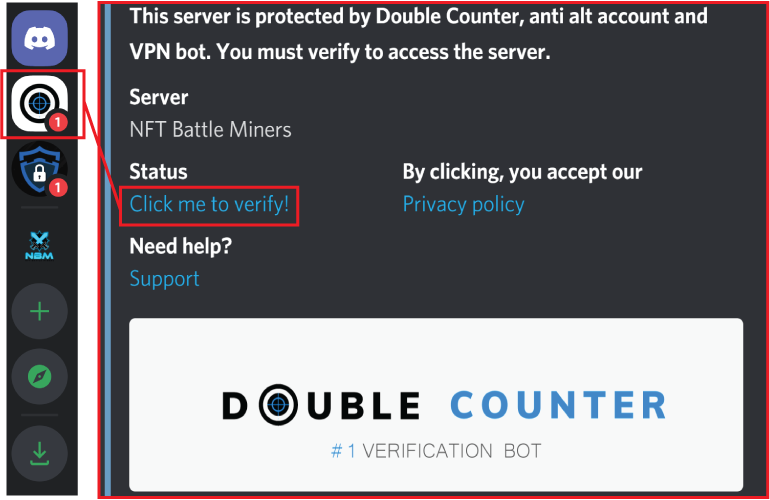The image size is (770, 500).
Task: Open the Double Counter target icon in sidebar
Action: pyautogui.click(x=39, y=104)
